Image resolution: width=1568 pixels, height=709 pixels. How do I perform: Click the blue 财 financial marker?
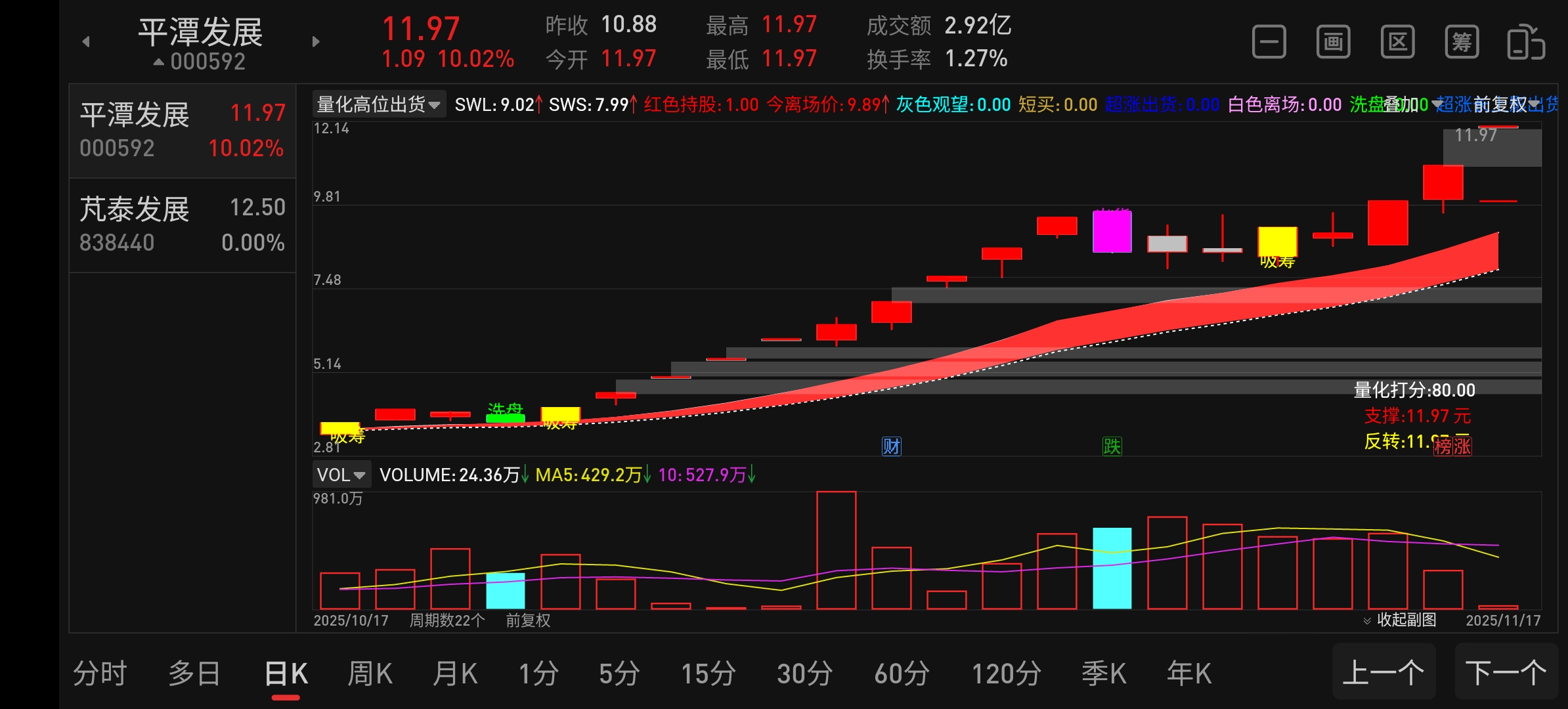891,446
